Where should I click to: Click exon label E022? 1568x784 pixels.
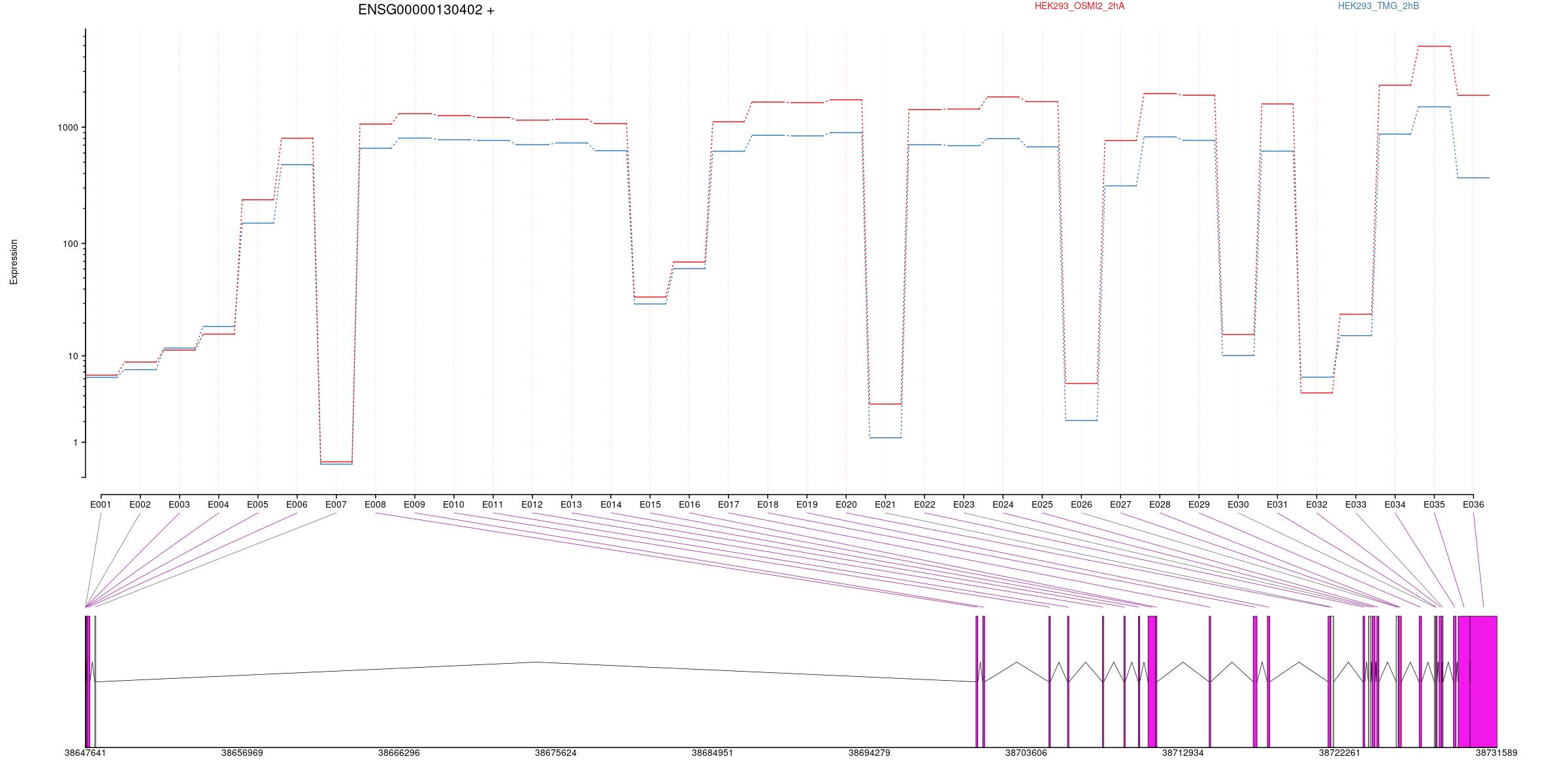tap(924, 504)
